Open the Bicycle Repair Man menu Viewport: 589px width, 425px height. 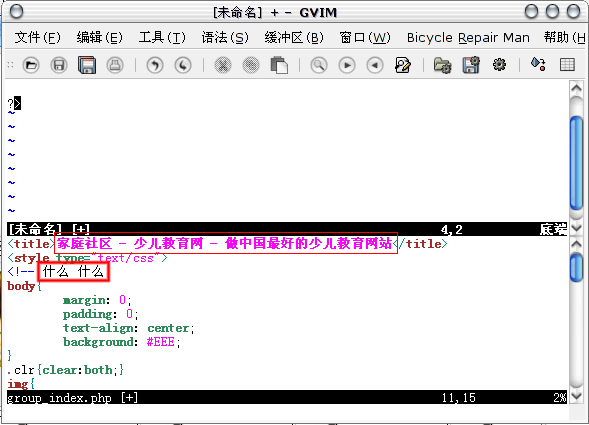click(x=468, y=38)
